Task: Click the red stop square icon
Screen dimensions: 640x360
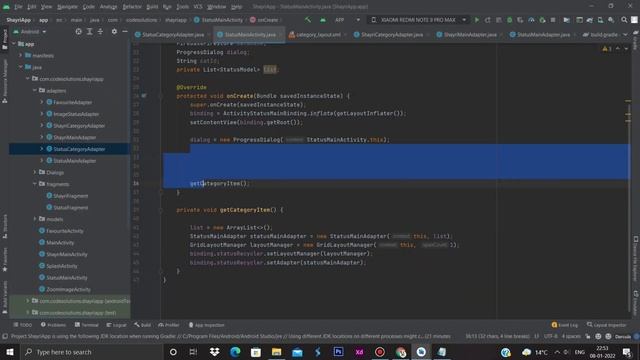Action: click(553, 20)
